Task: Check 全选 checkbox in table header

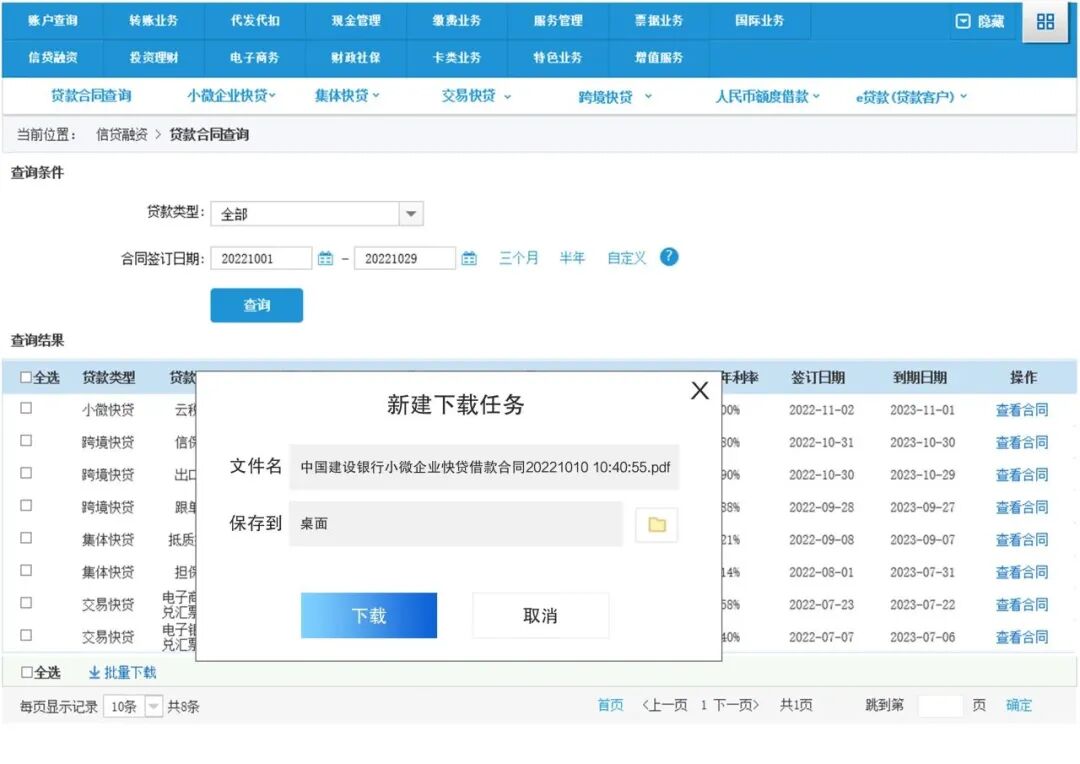Action: (26, 377)
